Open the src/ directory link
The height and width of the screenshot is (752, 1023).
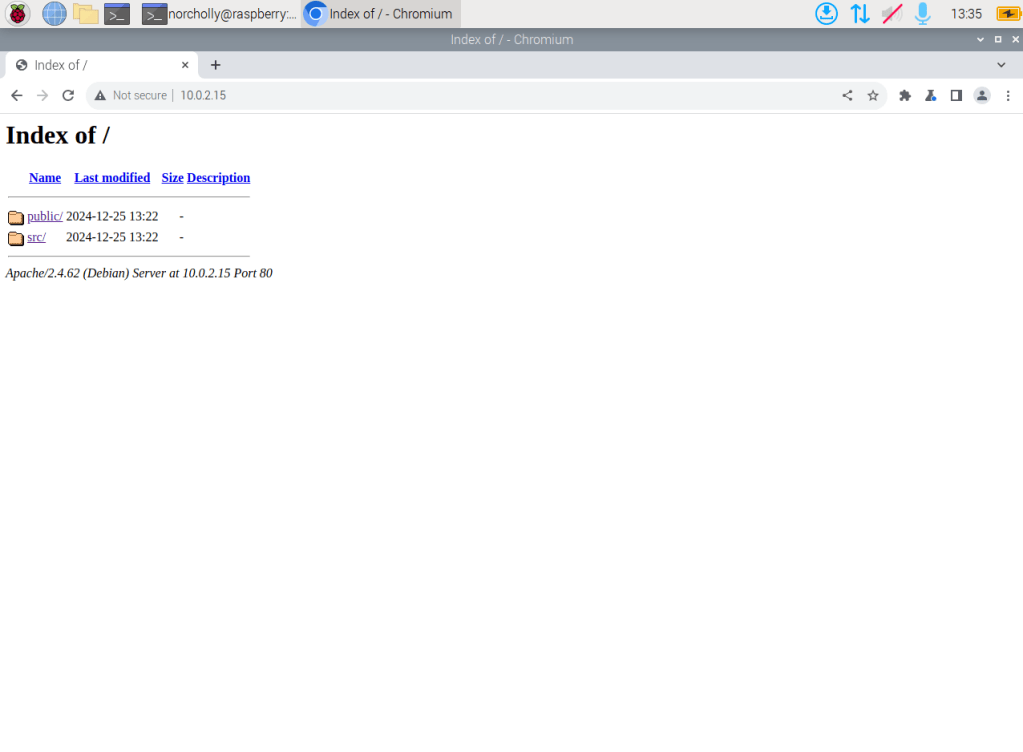(x=36, y=237)
